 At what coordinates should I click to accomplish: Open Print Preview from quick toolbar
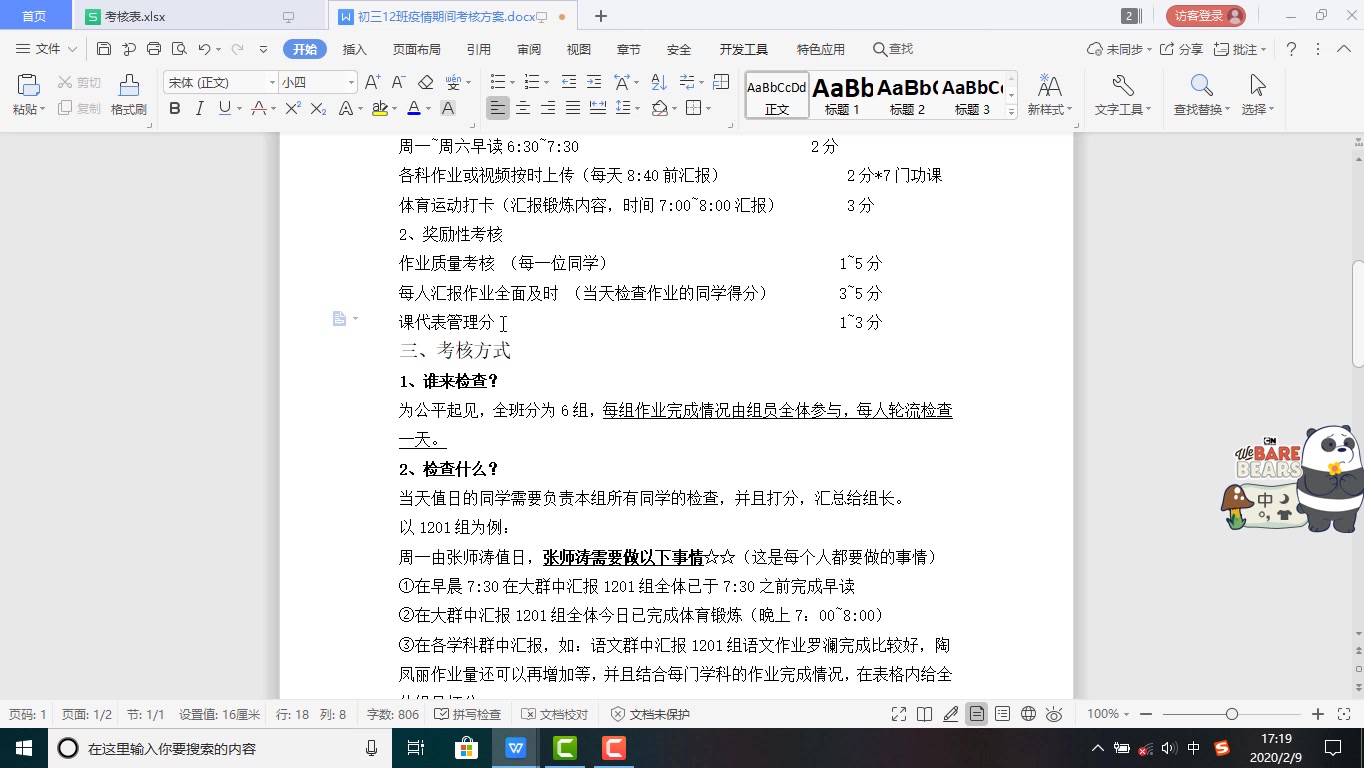click(x=179, y=49)
